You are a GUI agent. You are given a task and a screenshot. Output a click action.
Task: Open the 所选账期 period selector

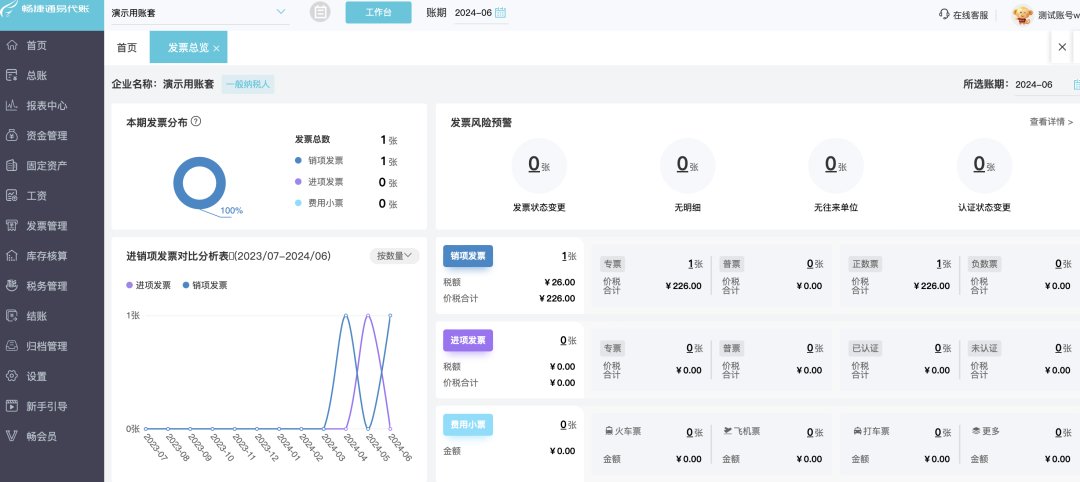(1075, 85)
